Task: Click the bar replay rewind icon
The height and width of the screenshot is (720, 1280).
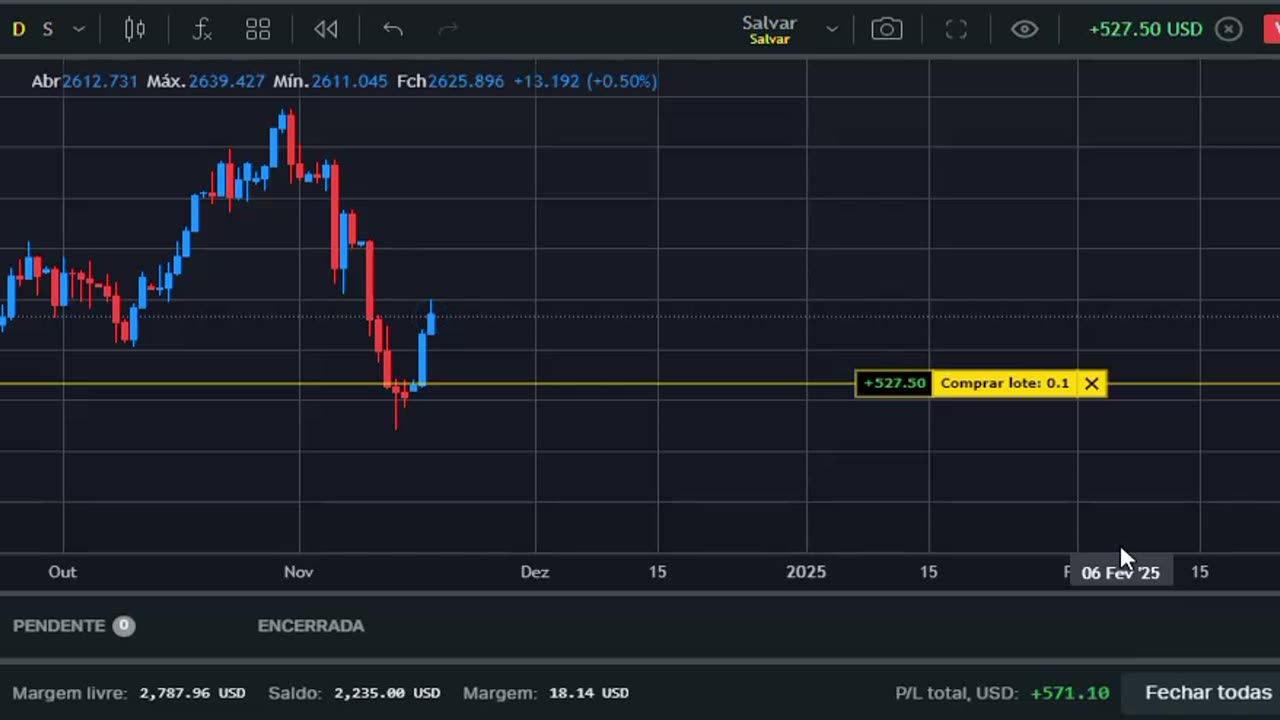Action: point(326,30)
